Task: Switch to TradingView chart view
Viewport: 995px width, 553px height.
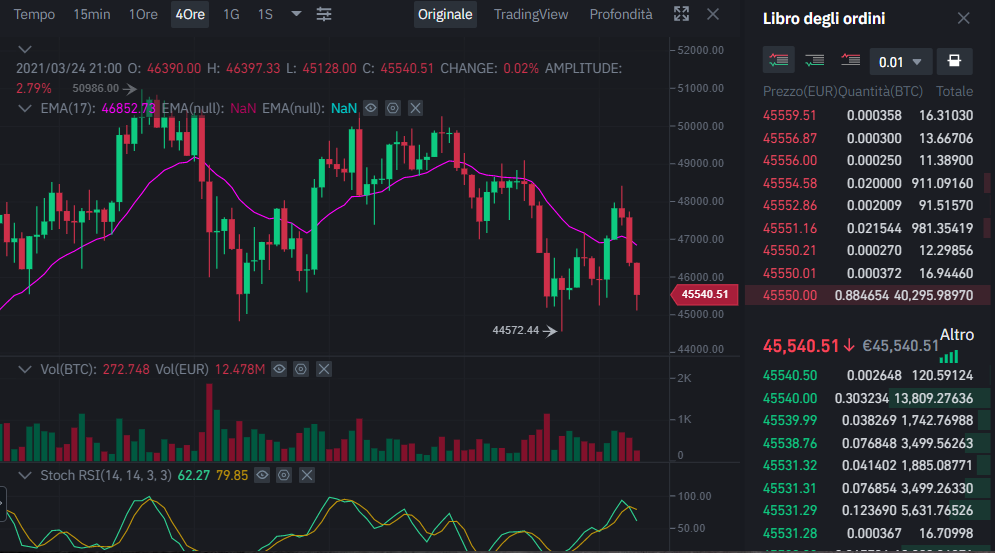Action: pos(530,14)
